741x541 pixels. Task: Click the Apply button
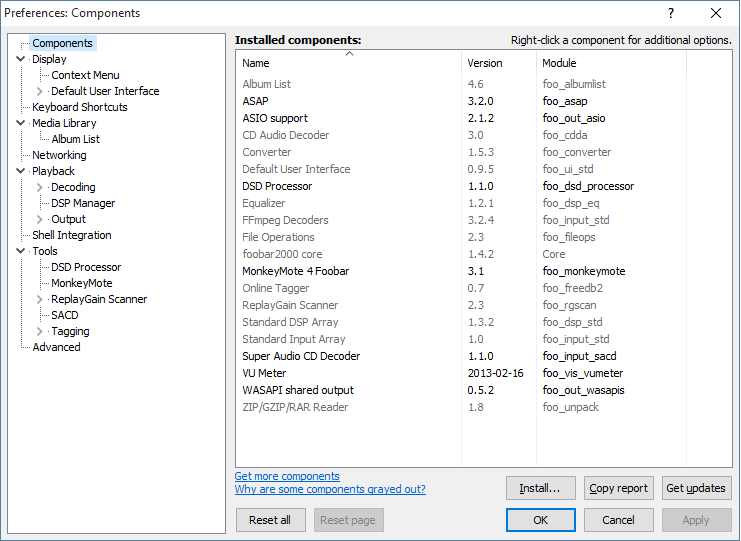(x=697, y=520)
